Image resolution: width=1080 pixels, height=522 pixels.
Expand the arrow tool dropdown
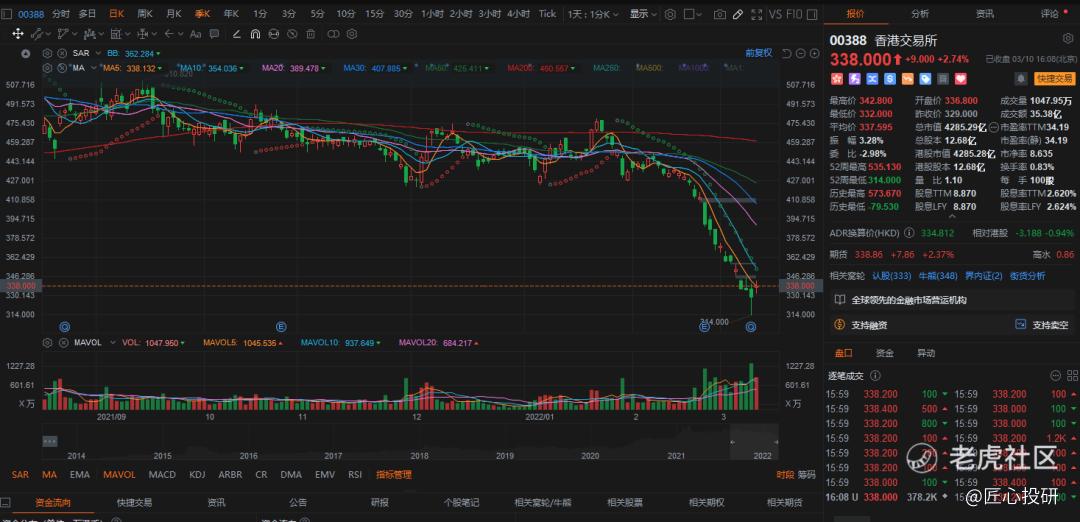click(x=179, y=33)
